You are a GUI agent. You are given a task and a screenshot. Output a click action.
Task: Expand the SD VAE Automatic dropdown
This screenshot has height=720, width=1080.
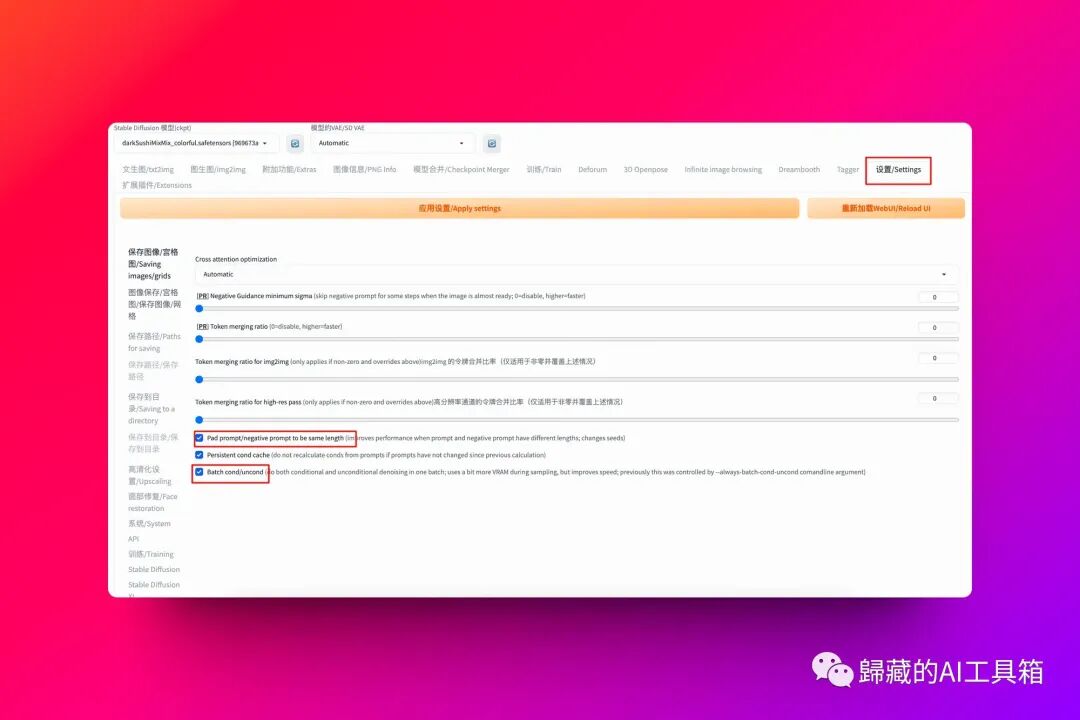click(x=392, y=143)
